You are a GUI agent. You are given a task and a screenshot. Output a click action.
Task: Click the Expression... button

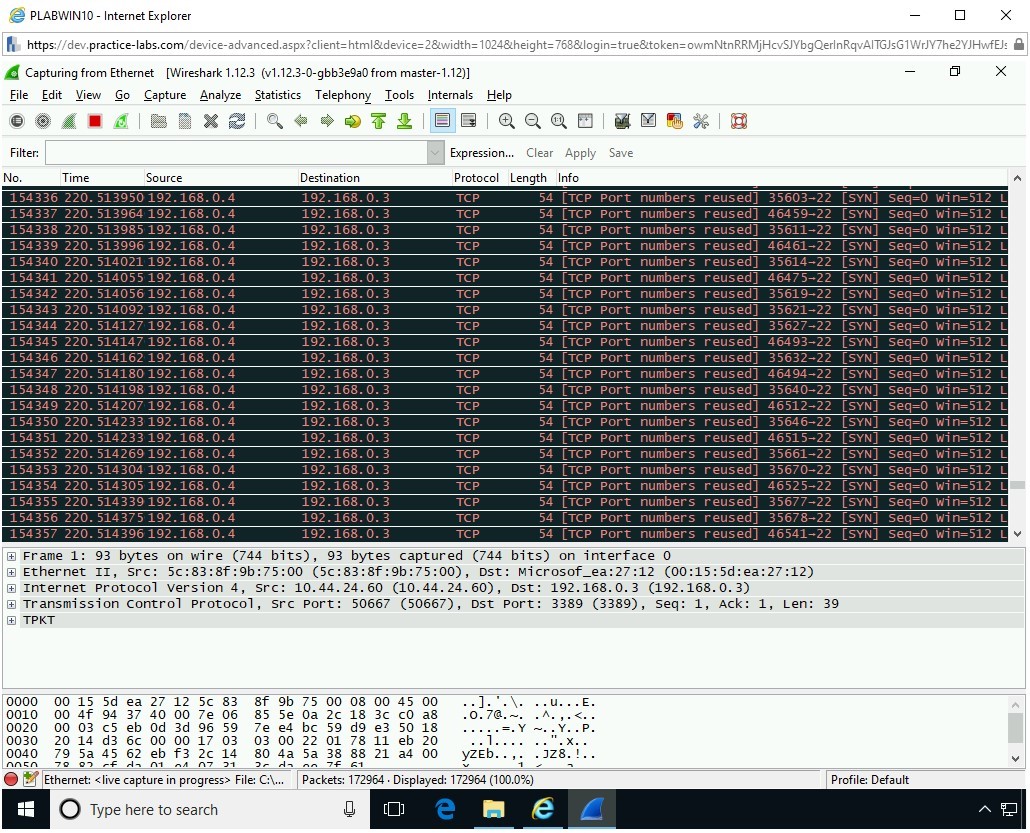tap(481, 153)
